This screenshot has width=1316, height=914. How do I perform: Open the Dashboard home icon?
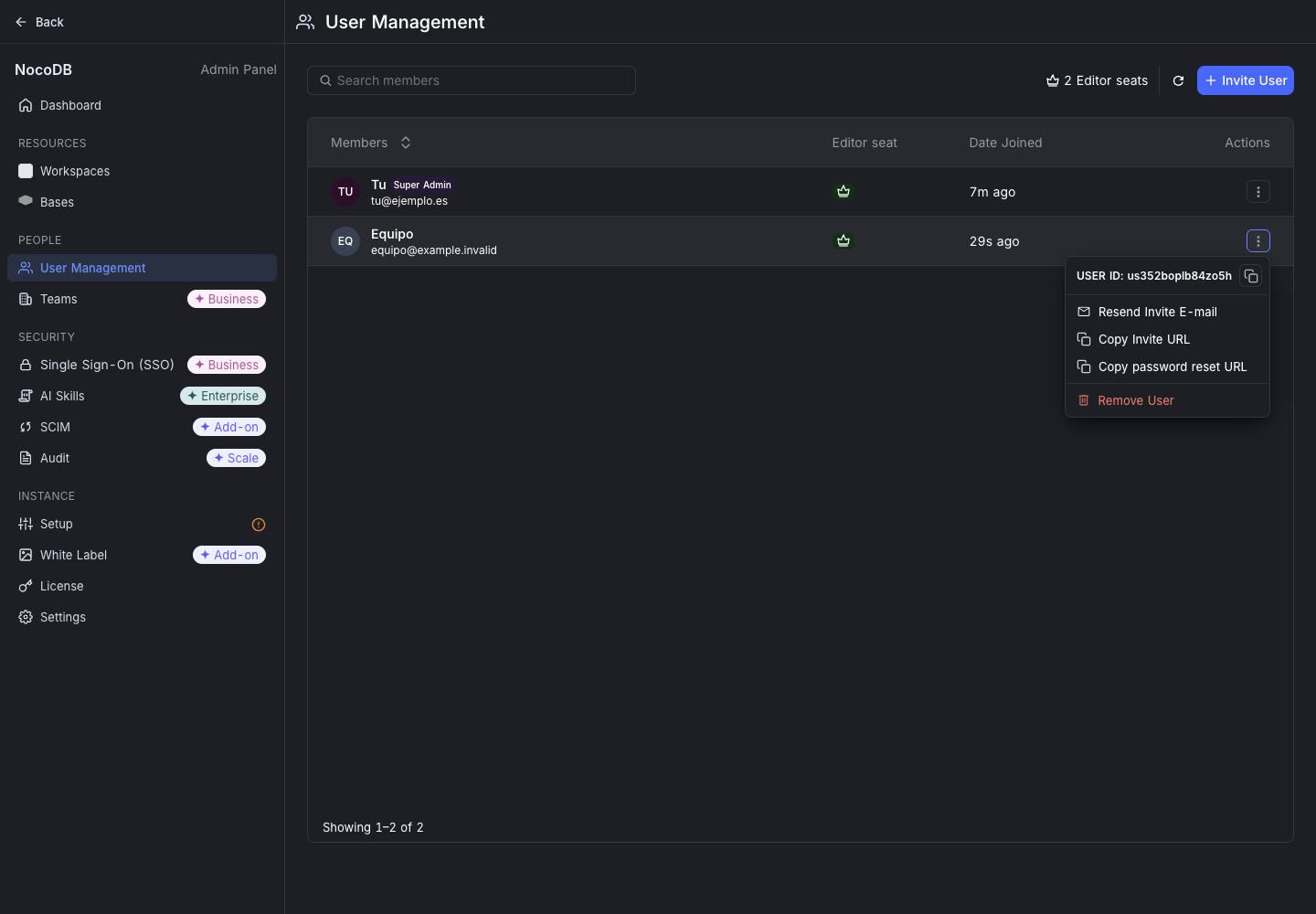pos(26,105)
